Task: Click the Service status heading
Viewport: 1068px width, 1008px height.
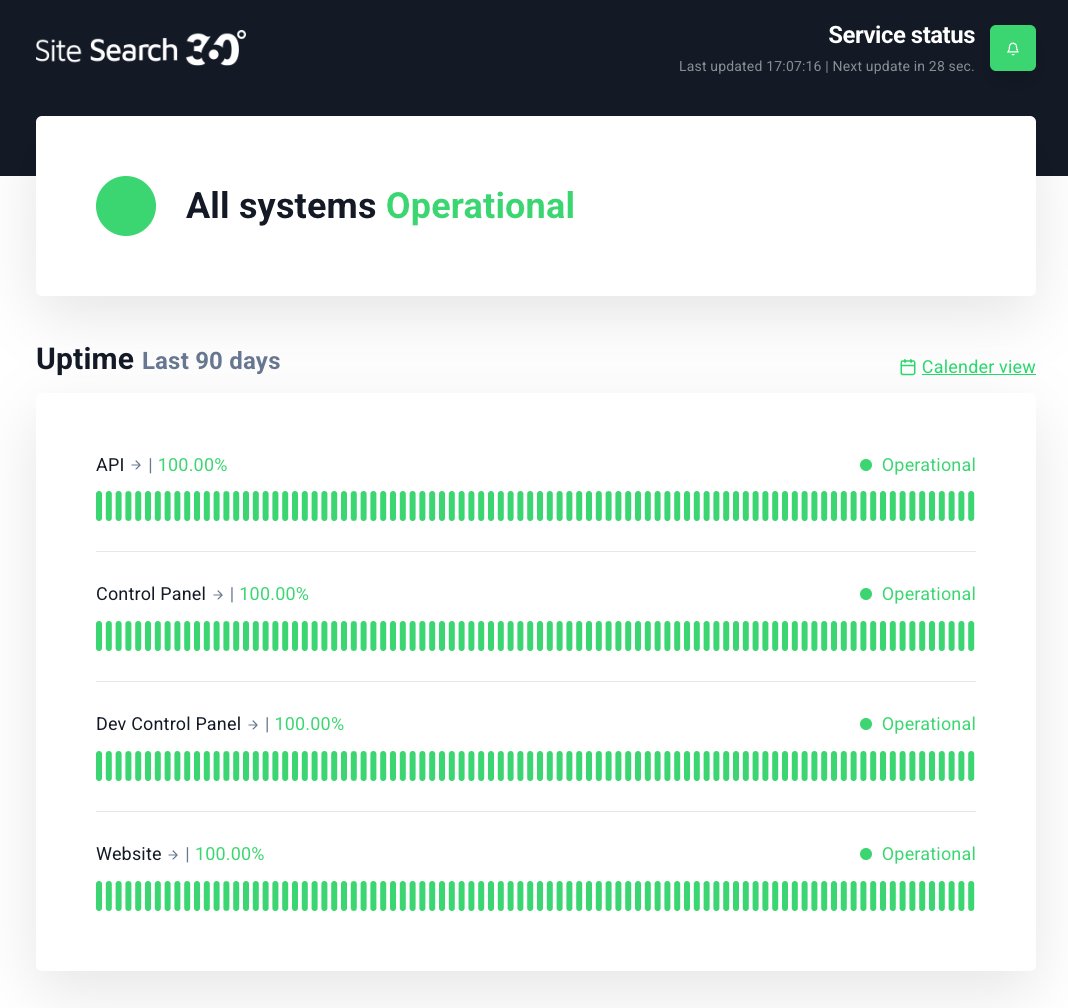Action: coord(901,35)
